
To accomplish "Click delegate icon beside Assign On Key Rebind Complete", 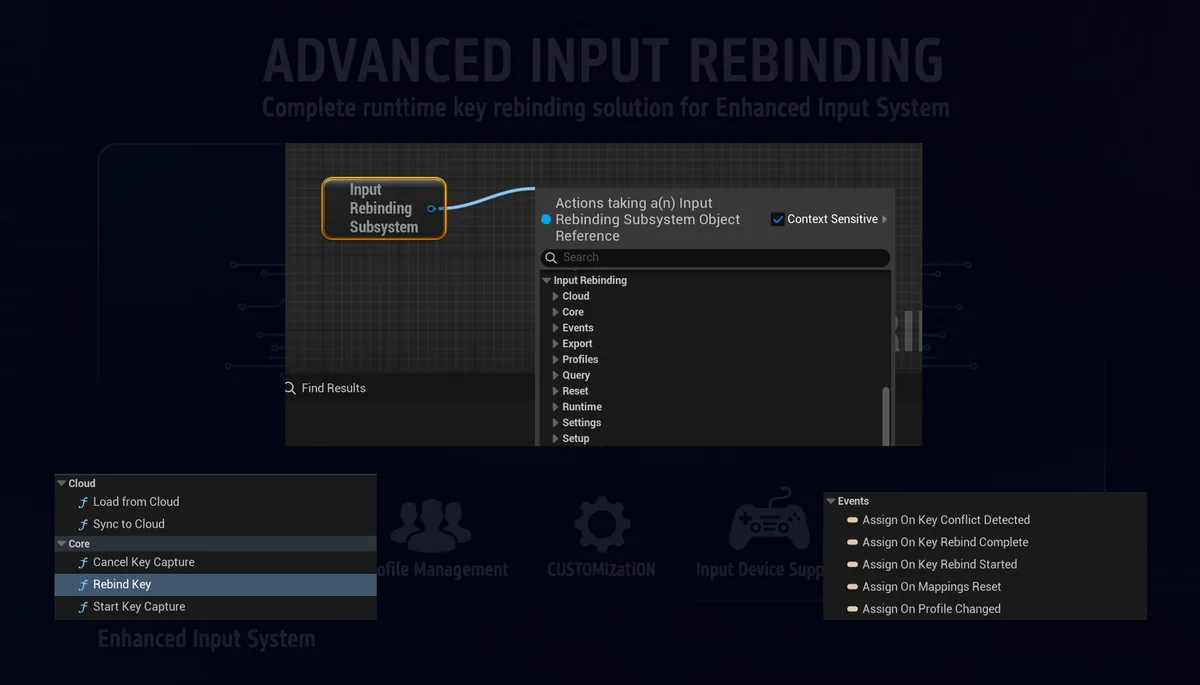I will point(852,542).
